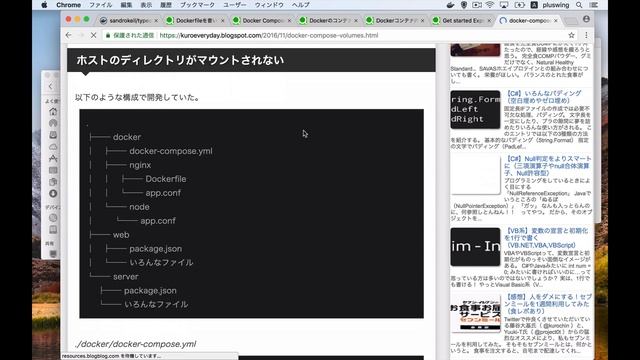Click secure connection lock icon
Screen dimensions: 640x360
point(108,36)
